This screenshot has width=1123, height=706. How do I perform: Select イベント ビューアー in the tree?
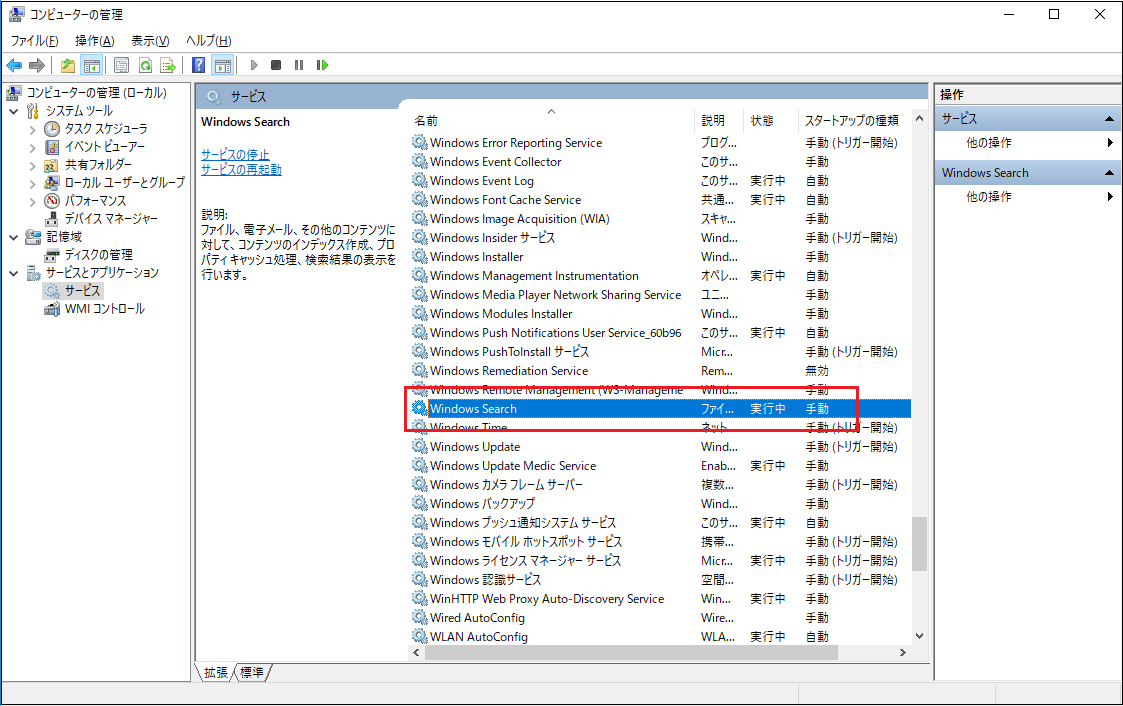point(105,147)
